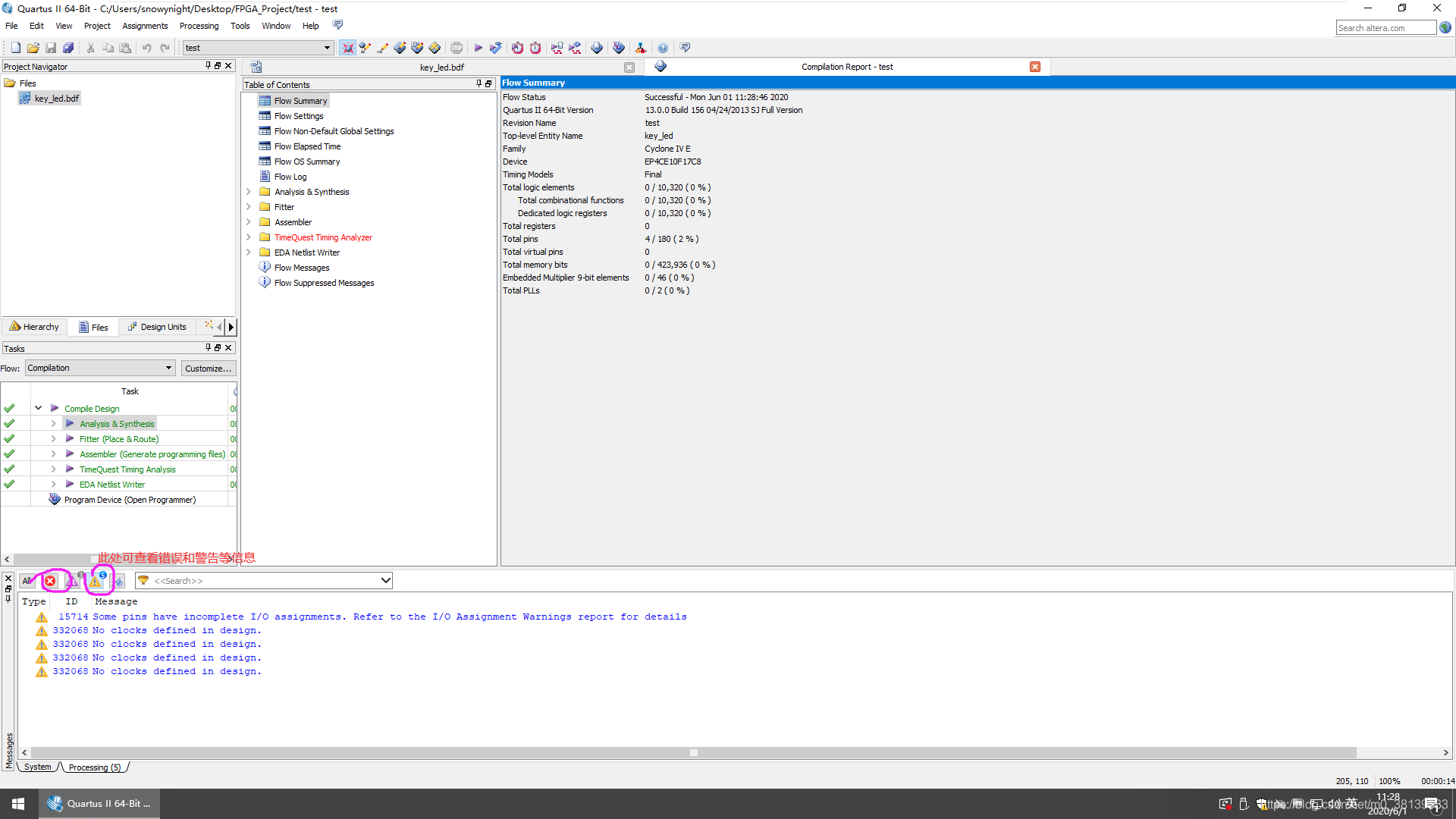The height and width of the screenshot is (819, 1456).
Task: Click the New File toolbar icon
Action: click(x=15, y=48)
